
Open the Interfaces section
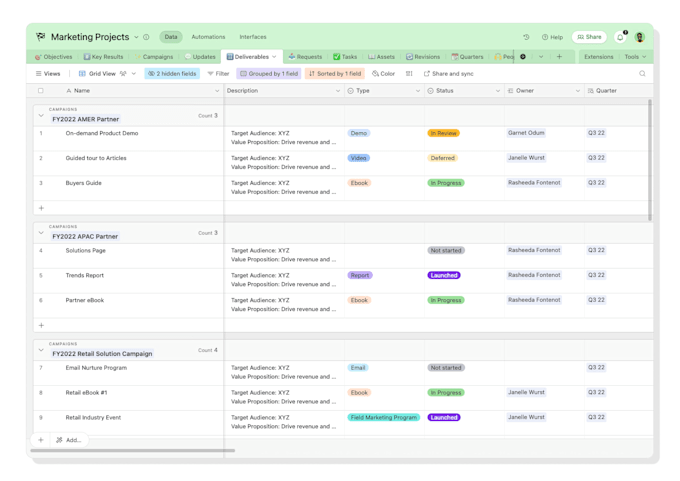[253, 37]
